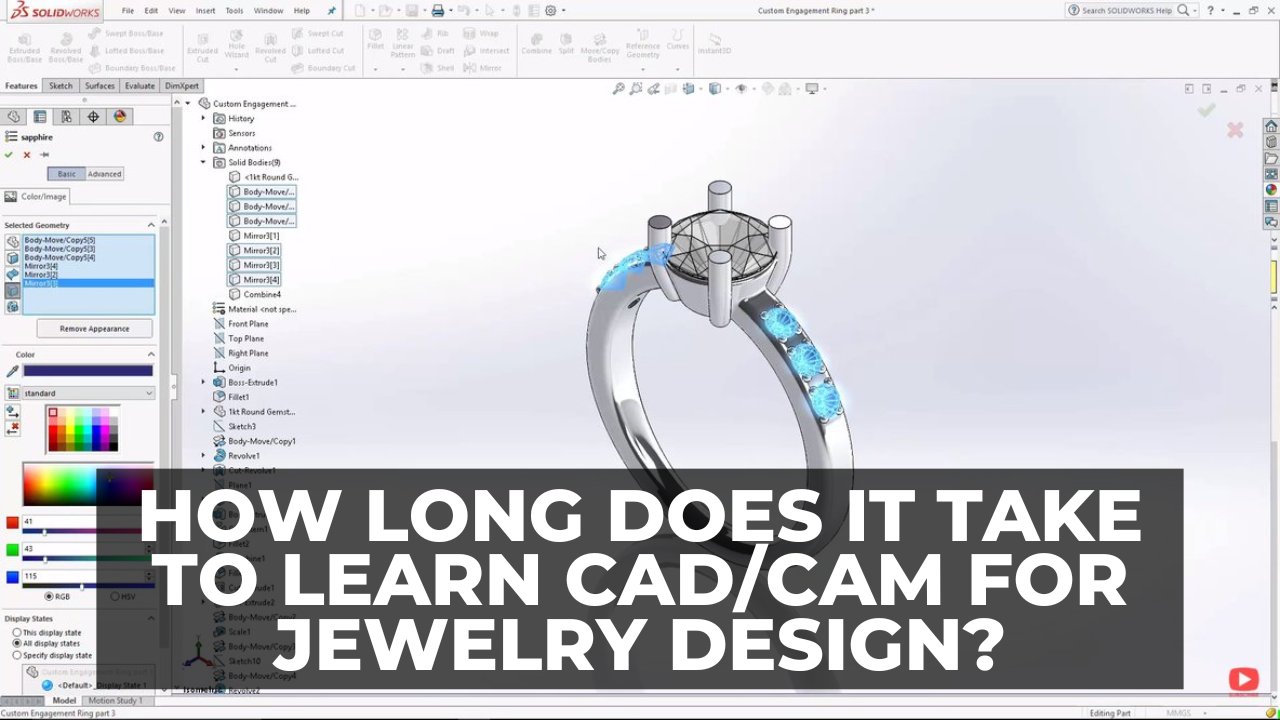1280x720 pixels.
Task: Open the Color/Image tab
Action: coord(35,197)
